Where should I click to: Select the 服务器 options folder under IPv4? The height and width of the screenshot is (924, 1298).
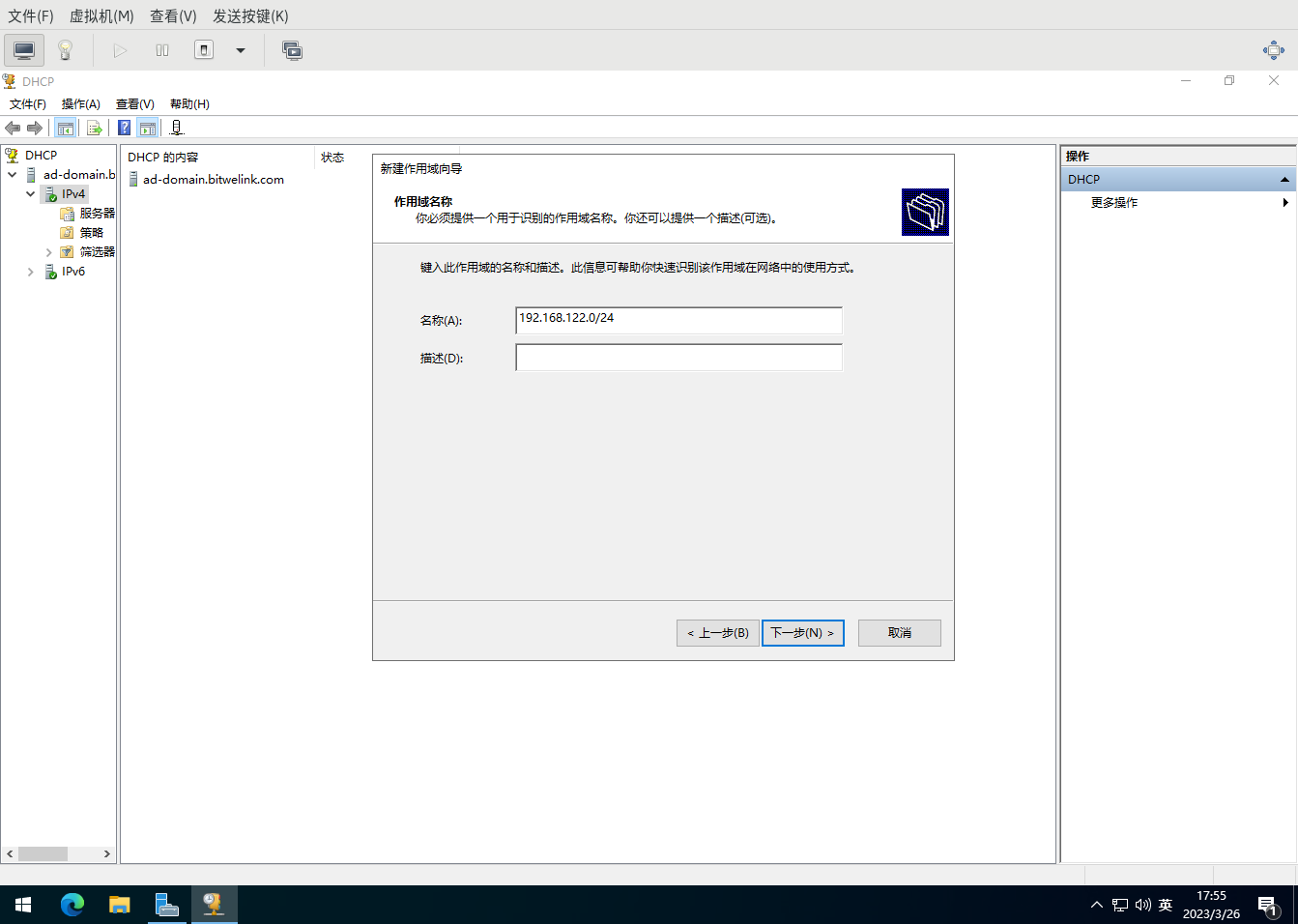pos(97,214)
